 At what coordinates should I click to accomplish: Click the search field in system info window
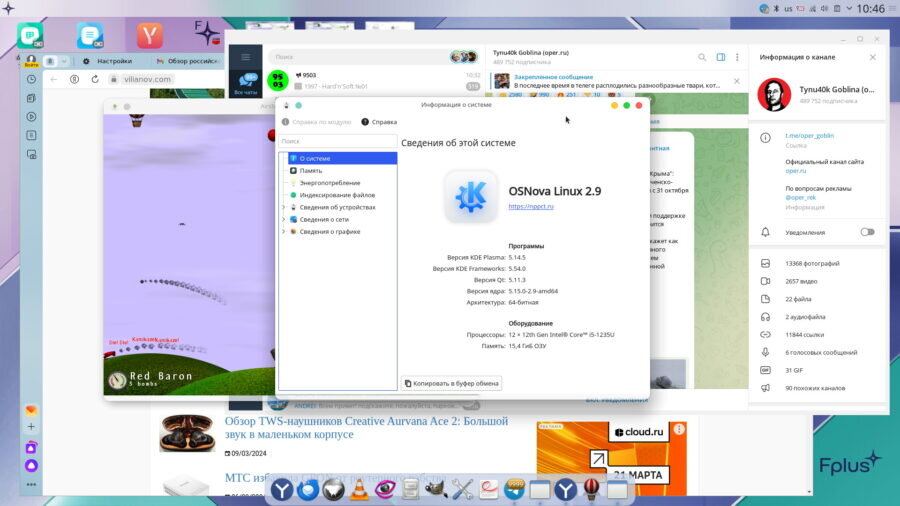click(338, 141)
